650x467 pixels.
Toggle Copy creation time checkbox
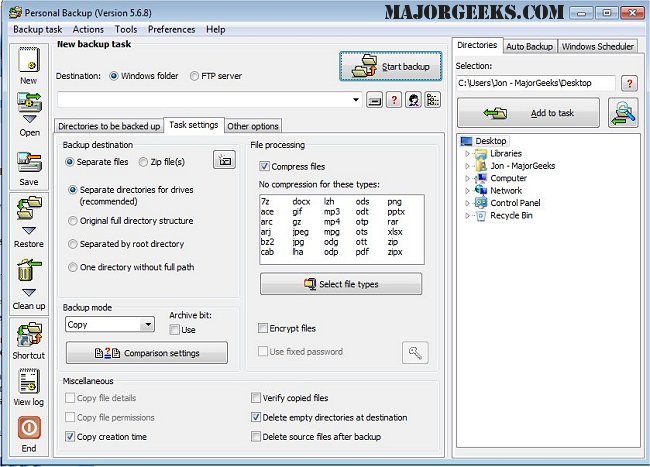pos(70,437)
